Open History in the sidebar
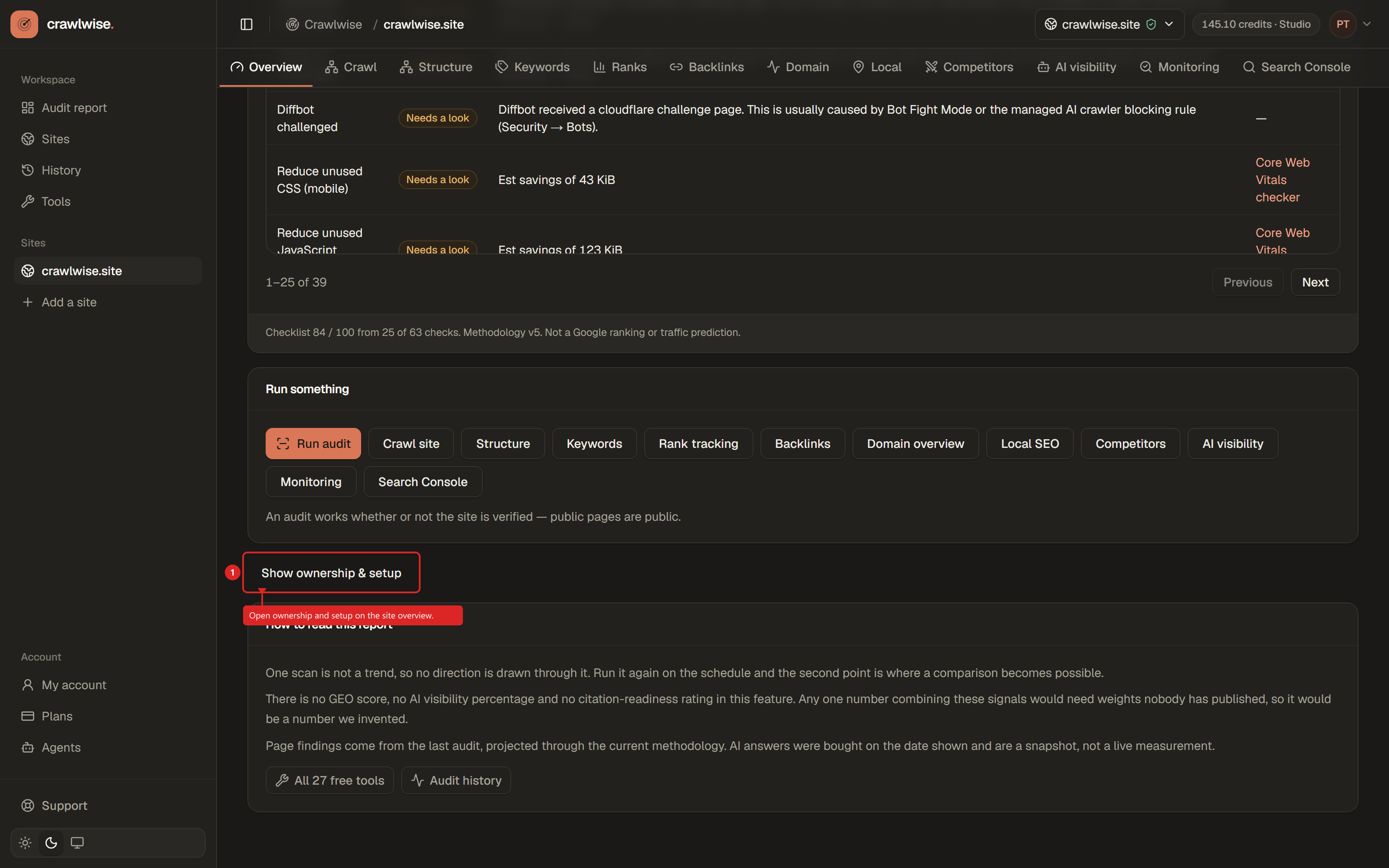The width and height of the screenshot is (1389, 868). pyautogui.click(x=108, y=171)
